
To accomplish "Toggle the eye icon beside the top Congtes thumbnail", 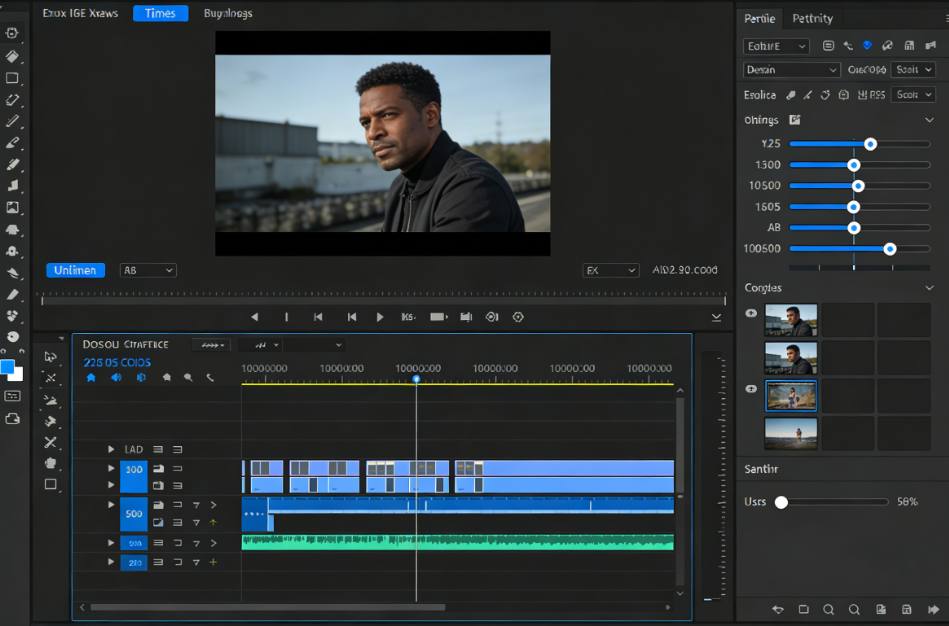I will point(751,313).
